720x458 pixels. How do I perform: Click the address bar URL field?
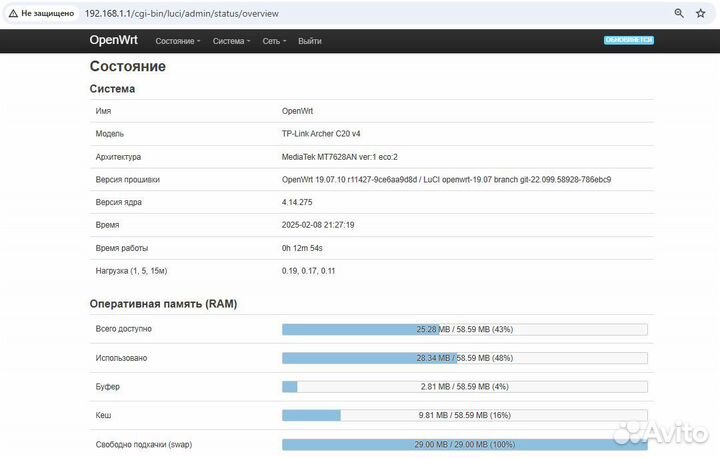coord(181,13)
